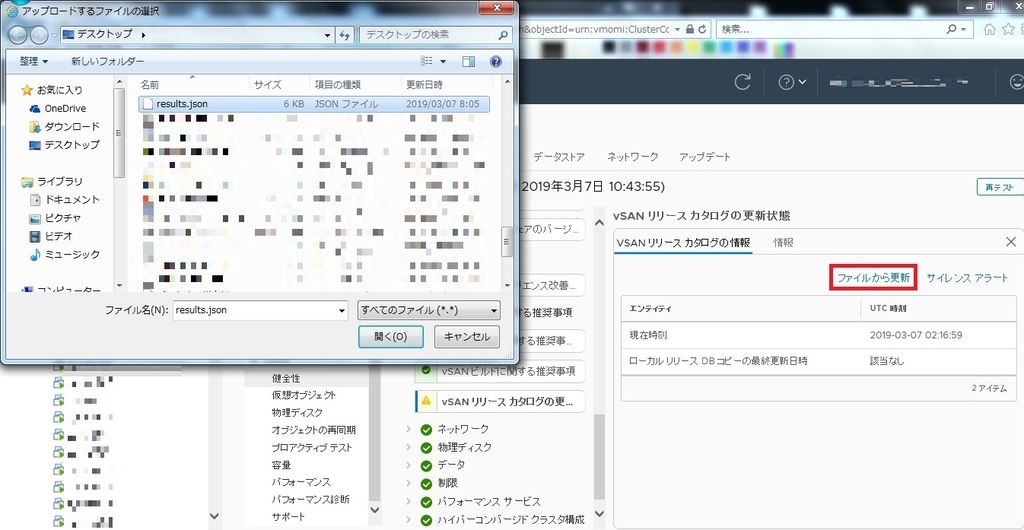Click the search magnifier in file dialog
Screen dimensions: 1024x530
click(x=503, y=35)
